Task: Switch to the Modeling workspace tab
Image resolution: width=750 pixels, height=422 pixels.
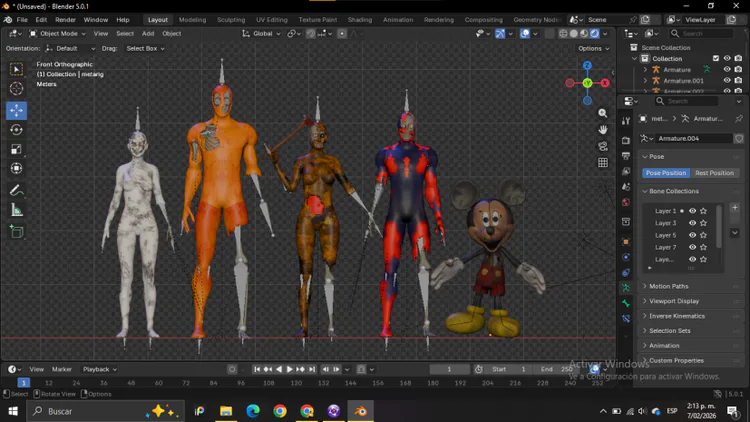Action: click(192, 20)
